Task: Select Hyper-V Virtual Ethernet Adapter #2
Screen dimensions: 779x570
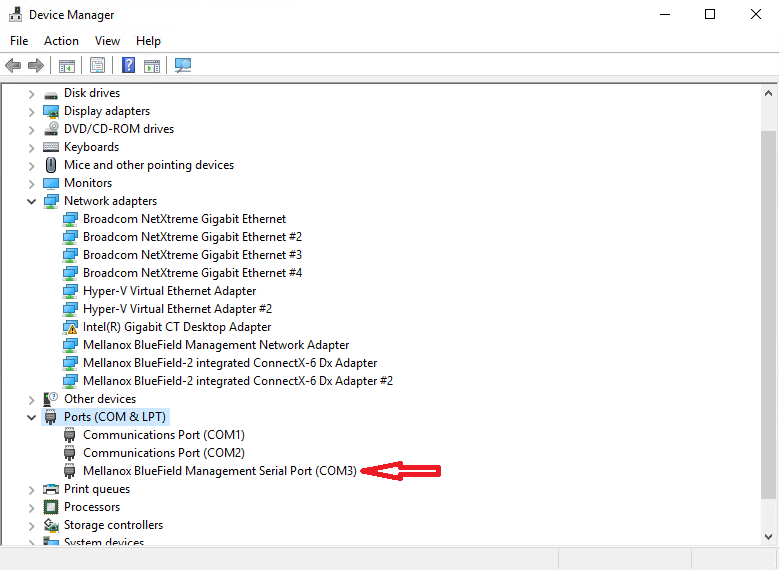Action: pyautogui.click(x=177, y=309)
